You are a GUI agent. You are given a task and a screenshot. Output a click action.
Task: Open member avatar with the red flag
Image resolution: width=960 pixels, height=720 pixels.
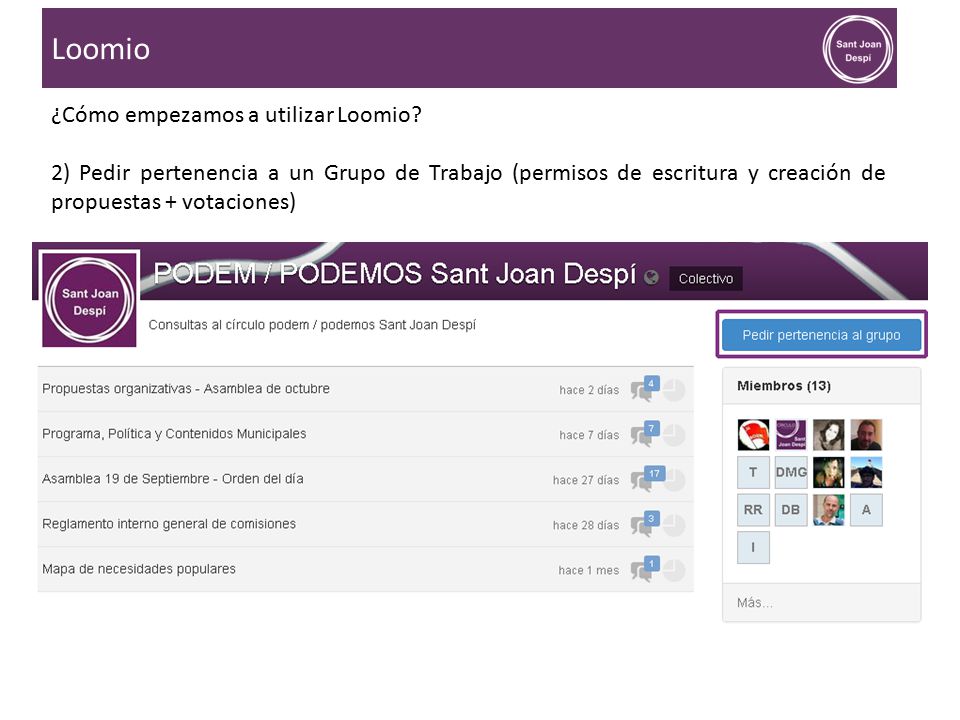click(x=753, y=435)
